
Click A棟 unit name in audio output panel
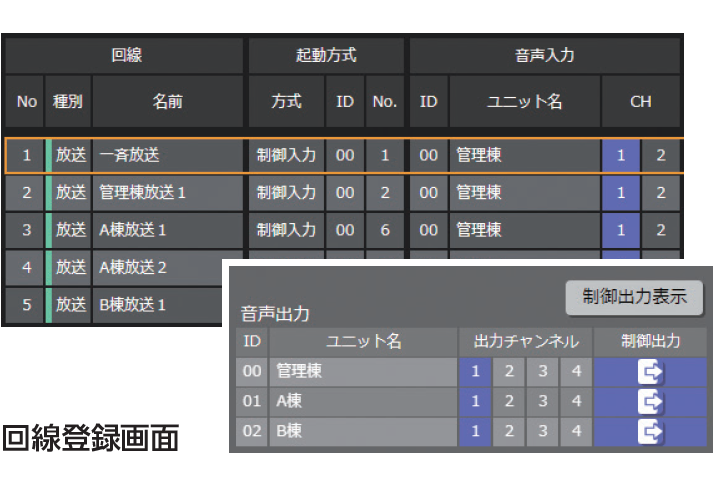[363, 402]
